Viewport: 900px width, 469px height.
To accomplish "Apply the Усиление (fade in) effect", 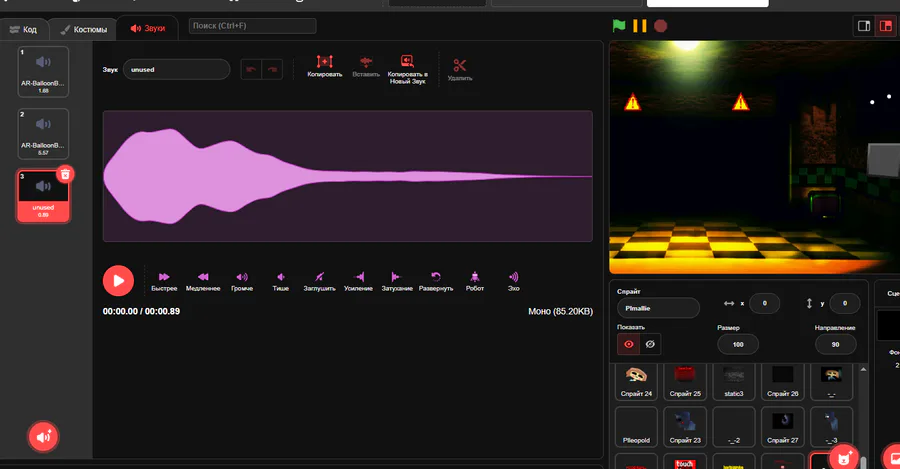I will 358,281.
